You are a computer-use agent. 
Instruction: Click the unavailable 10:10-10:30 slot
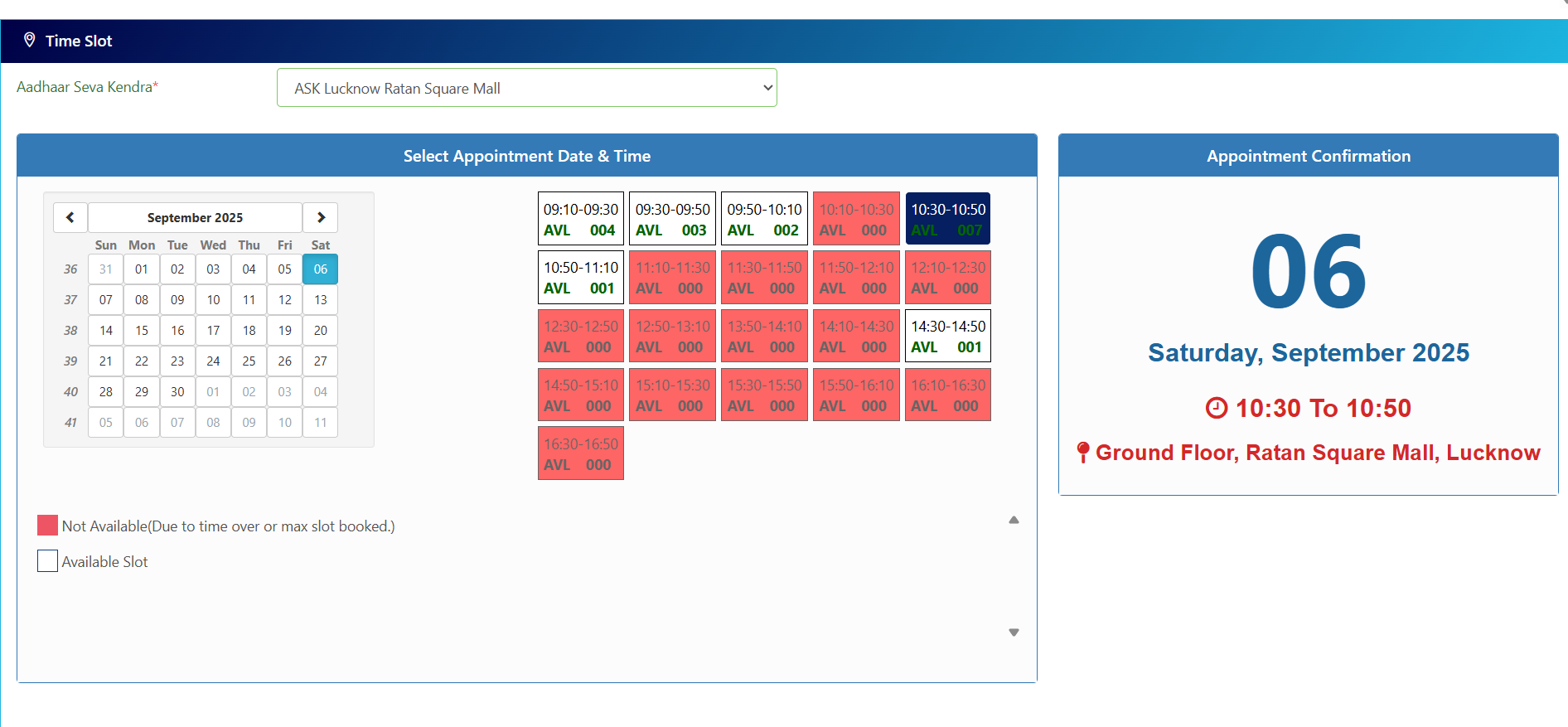point(857,219)
